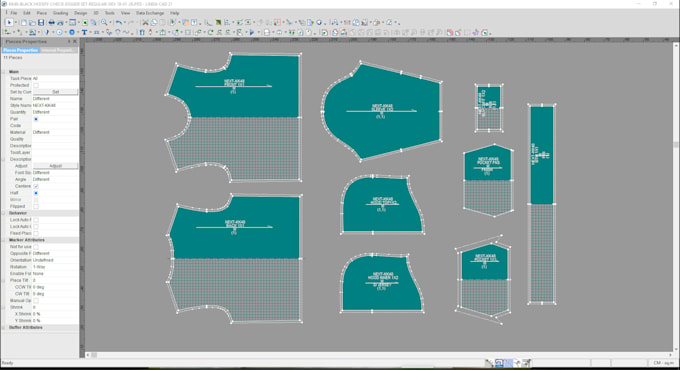Select the Text tool (T icon)
680x370 pixels.
coord(84,33)
